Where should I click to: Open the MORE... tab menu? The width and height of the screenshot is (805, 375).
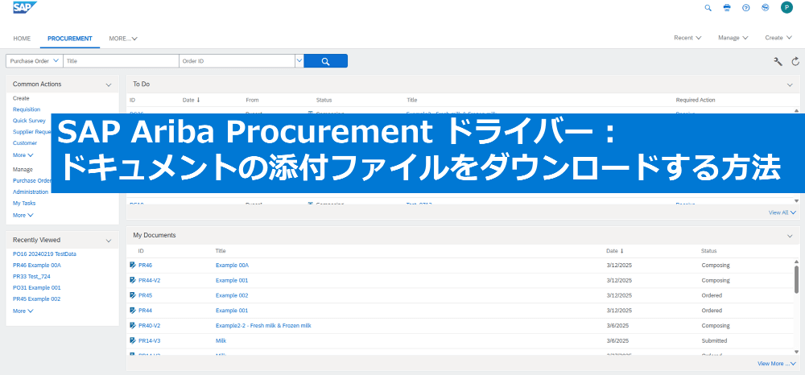(x=123, y=39)
